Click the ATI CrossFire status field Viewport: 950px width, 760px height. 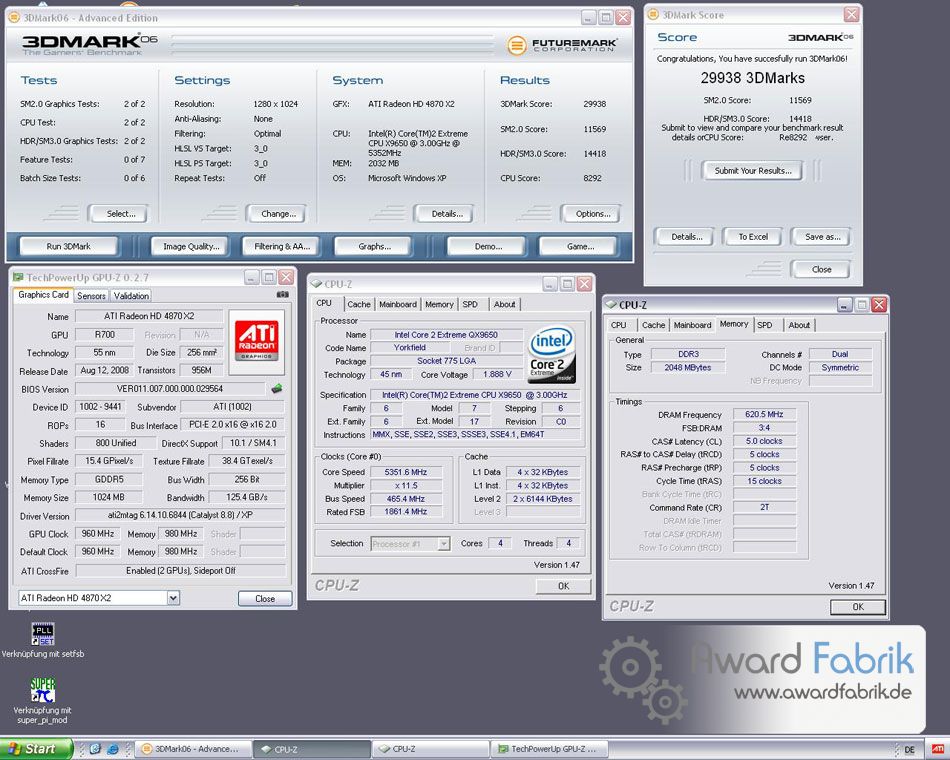[180, 570]
